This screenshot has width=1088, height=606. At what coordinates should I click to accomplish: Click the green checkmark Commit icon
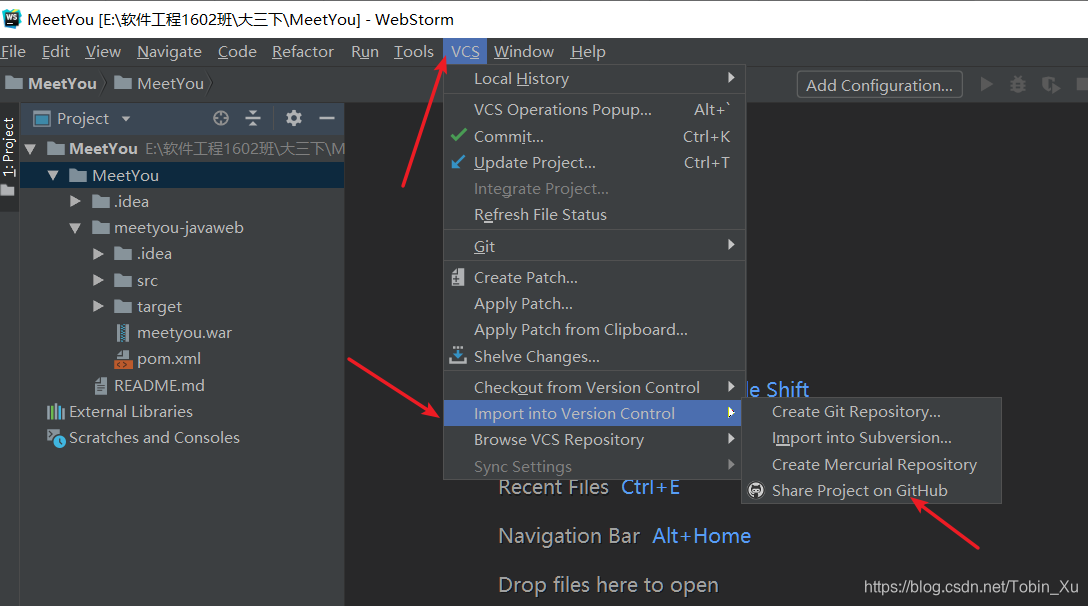[459, 135]
